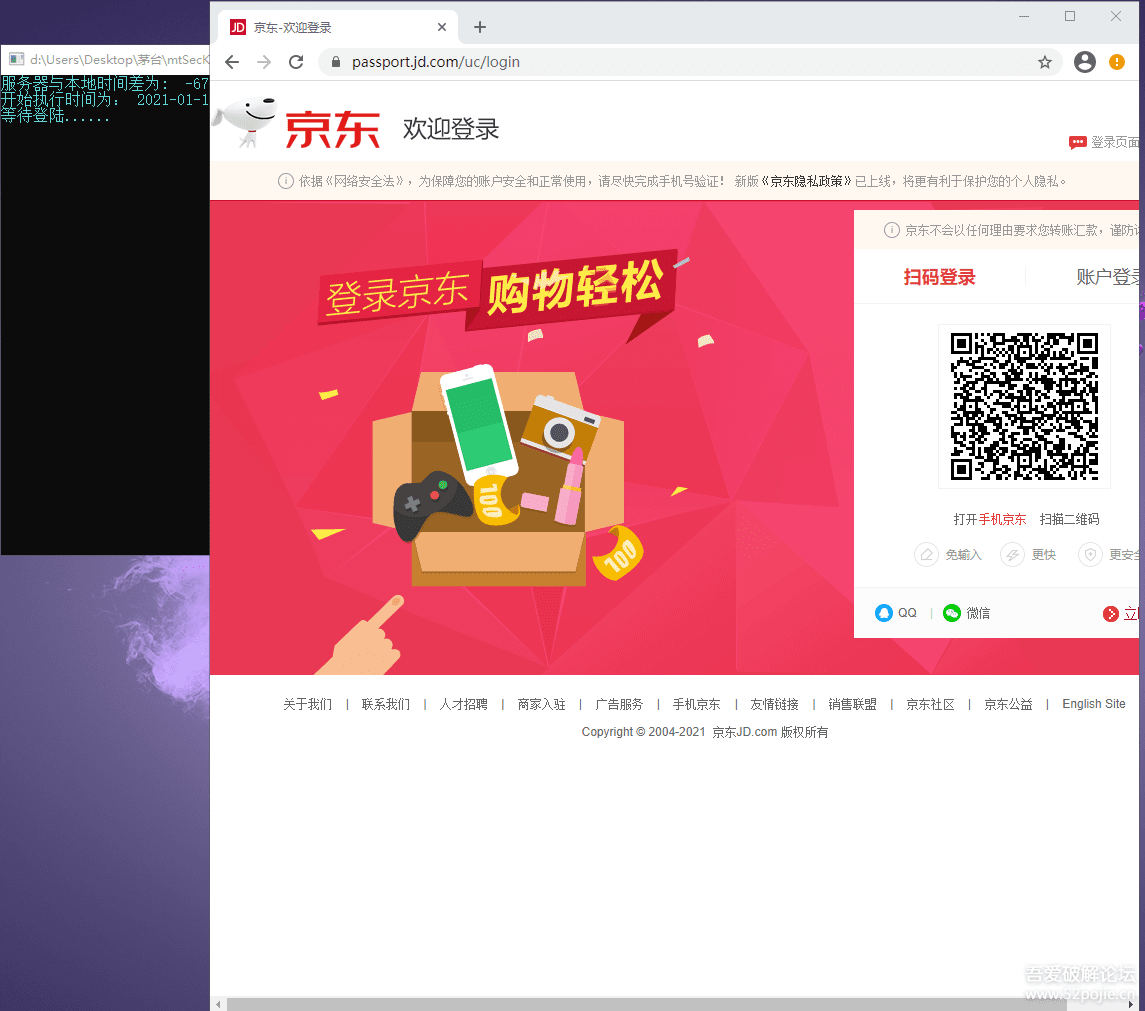Click the 免输入 pencil icon
Viewport: 1145px width, 1011px height.
point(926,555)
